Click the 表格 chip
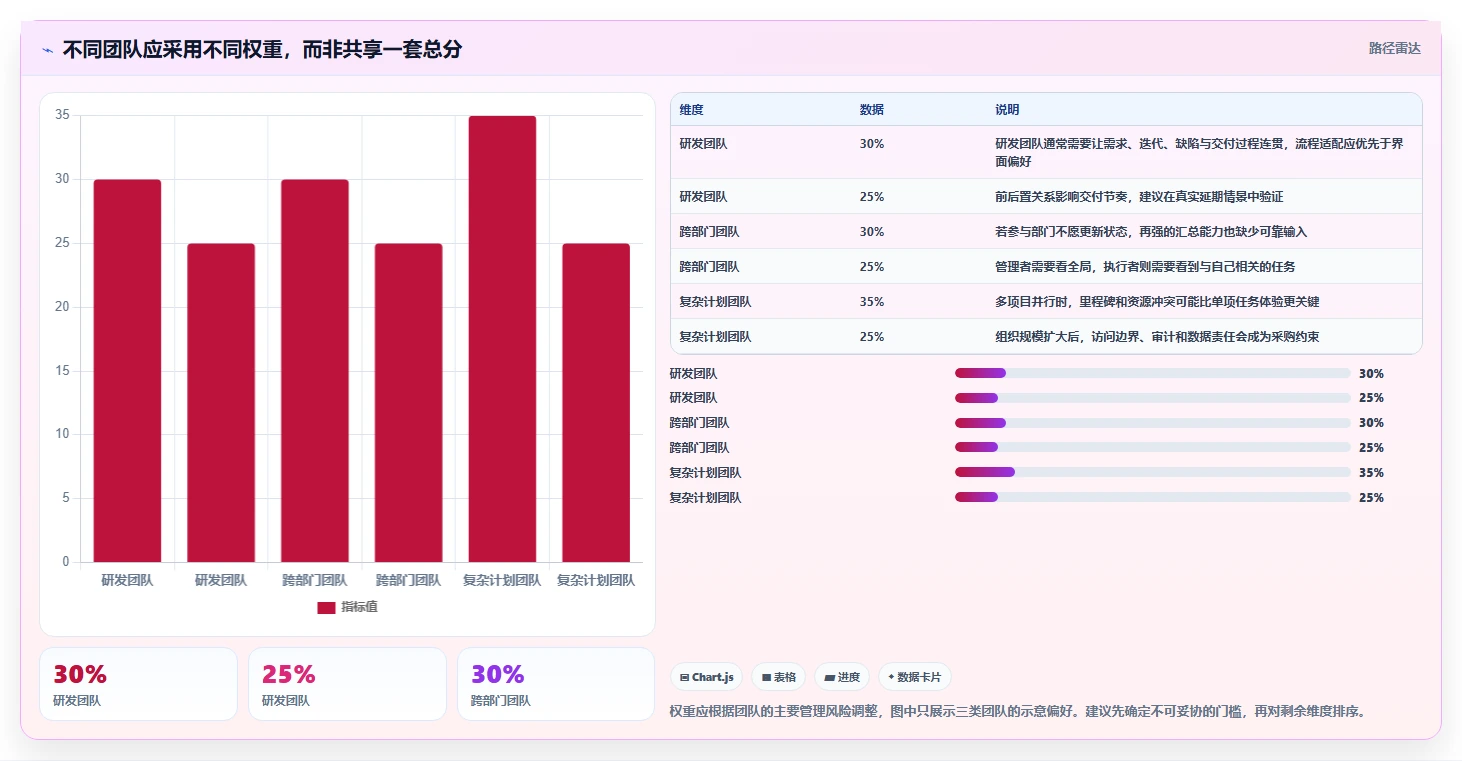Screen dimensions: 1462x761 [778, 677]
